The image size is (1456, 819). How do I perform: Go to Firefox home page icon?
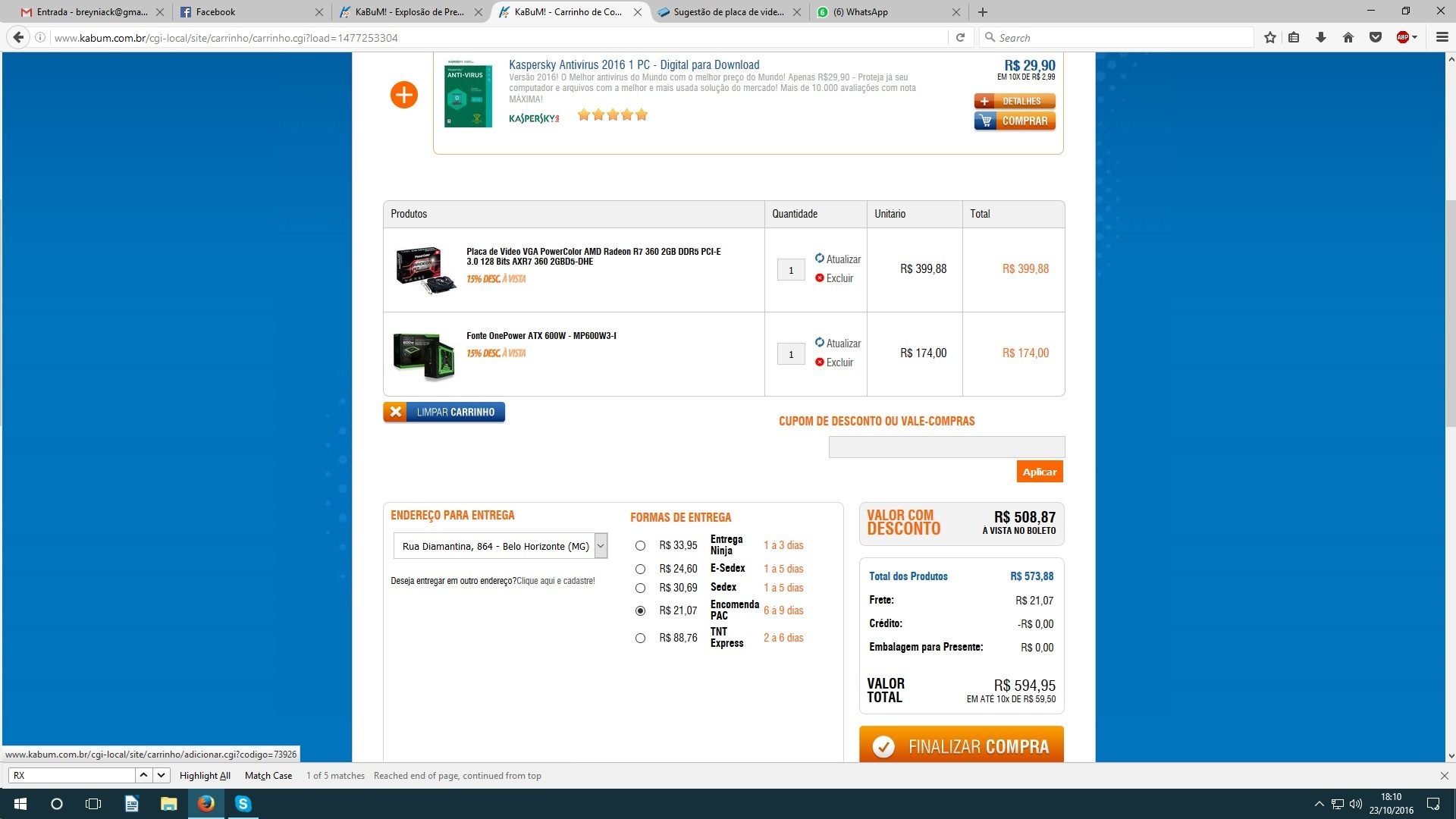coord(1348,37)
